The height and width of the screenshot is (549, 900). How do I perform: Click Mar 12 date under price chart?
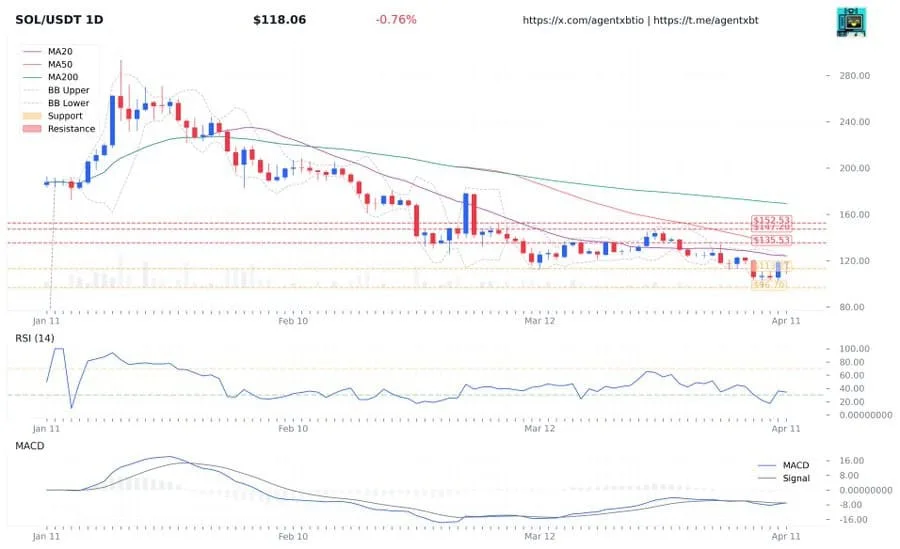tap(540, 321)
